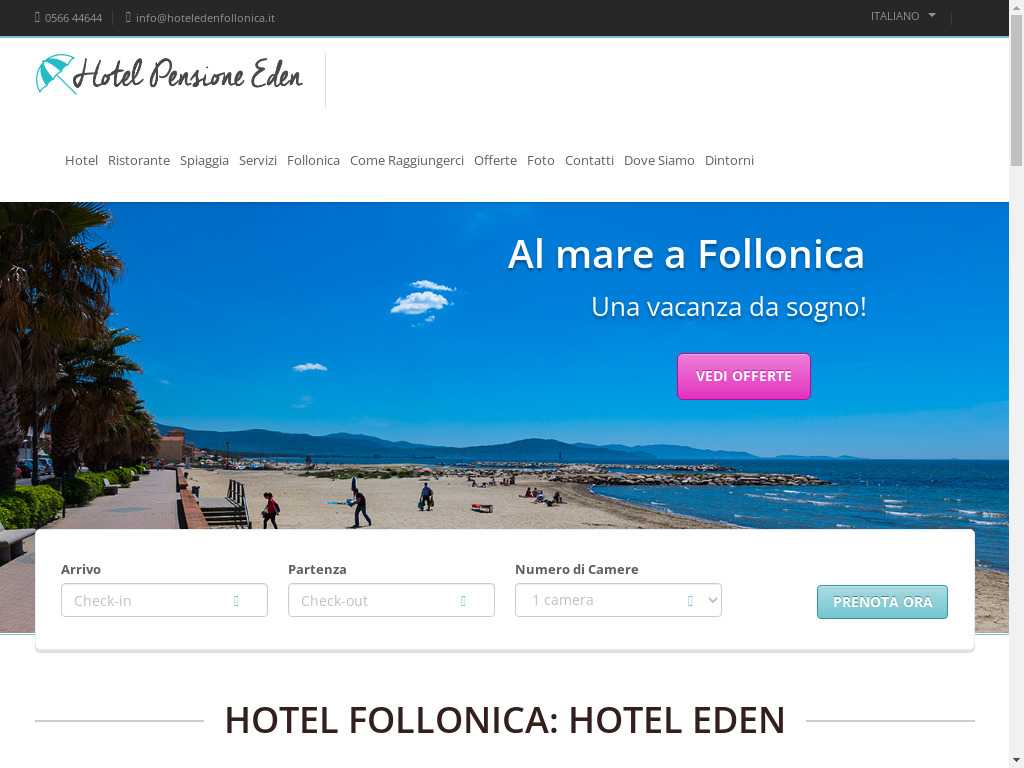The height and width of the screenshot is (768, 1024).
Task: Click the Arrivo Check-in date field
Action: 164,600
